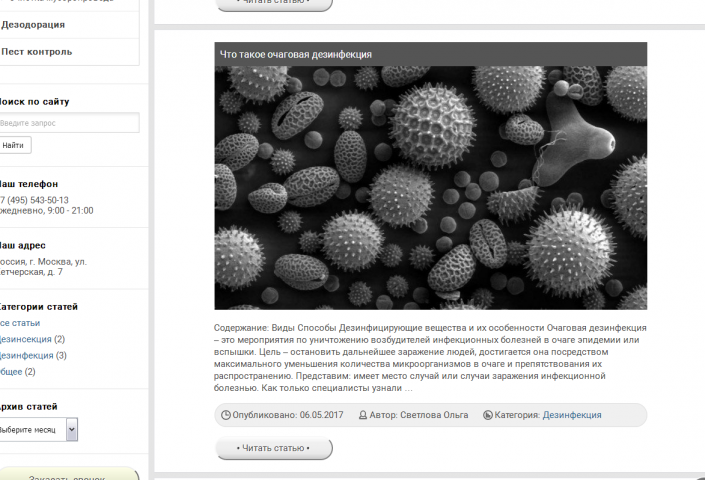This screenshot has height=480, width=705.
Task: Open the Дезинфекция link in the article meta
Action: pos(572,415)
